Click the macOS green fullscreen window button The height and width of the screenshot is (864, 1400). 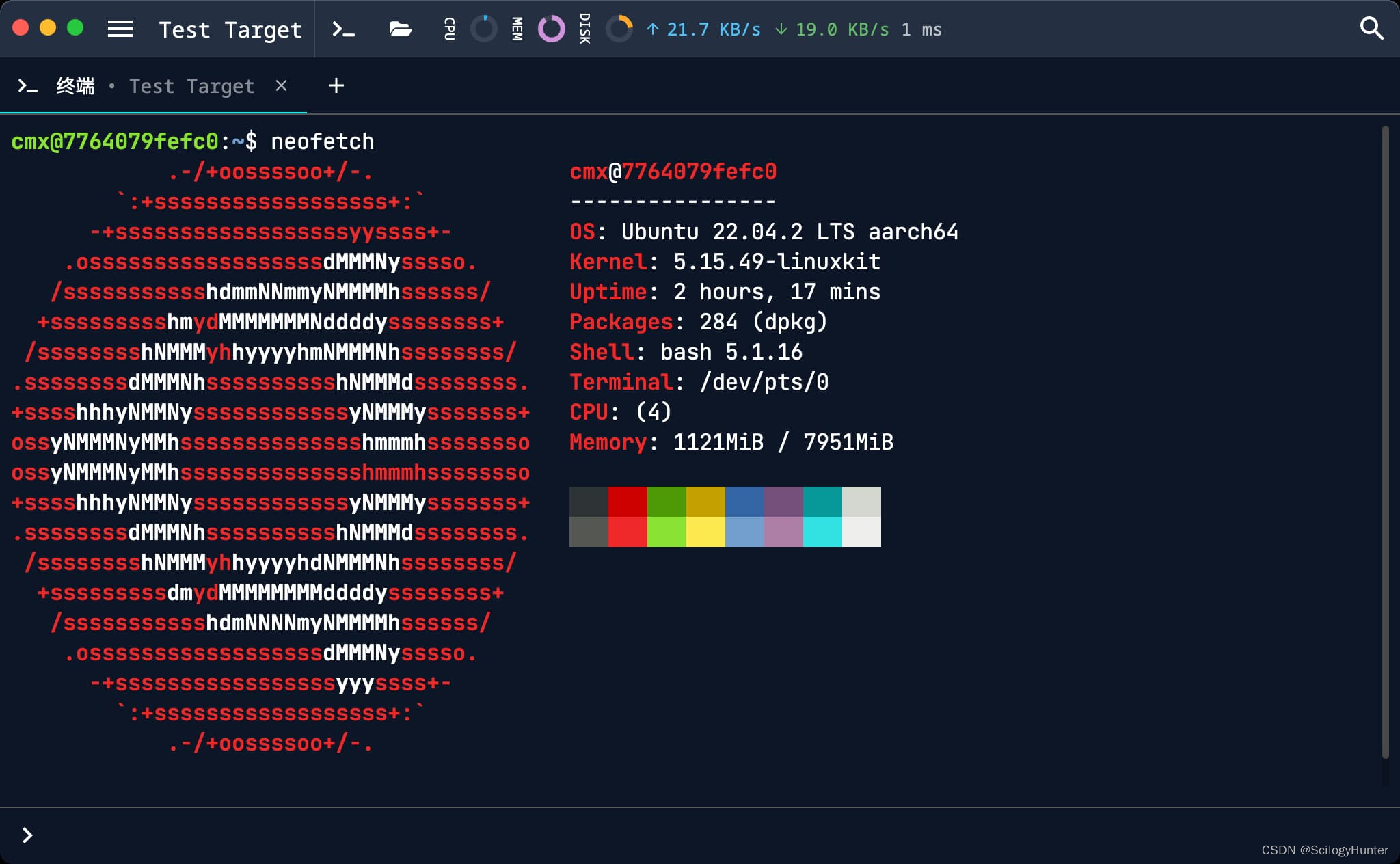click(75, 28)
